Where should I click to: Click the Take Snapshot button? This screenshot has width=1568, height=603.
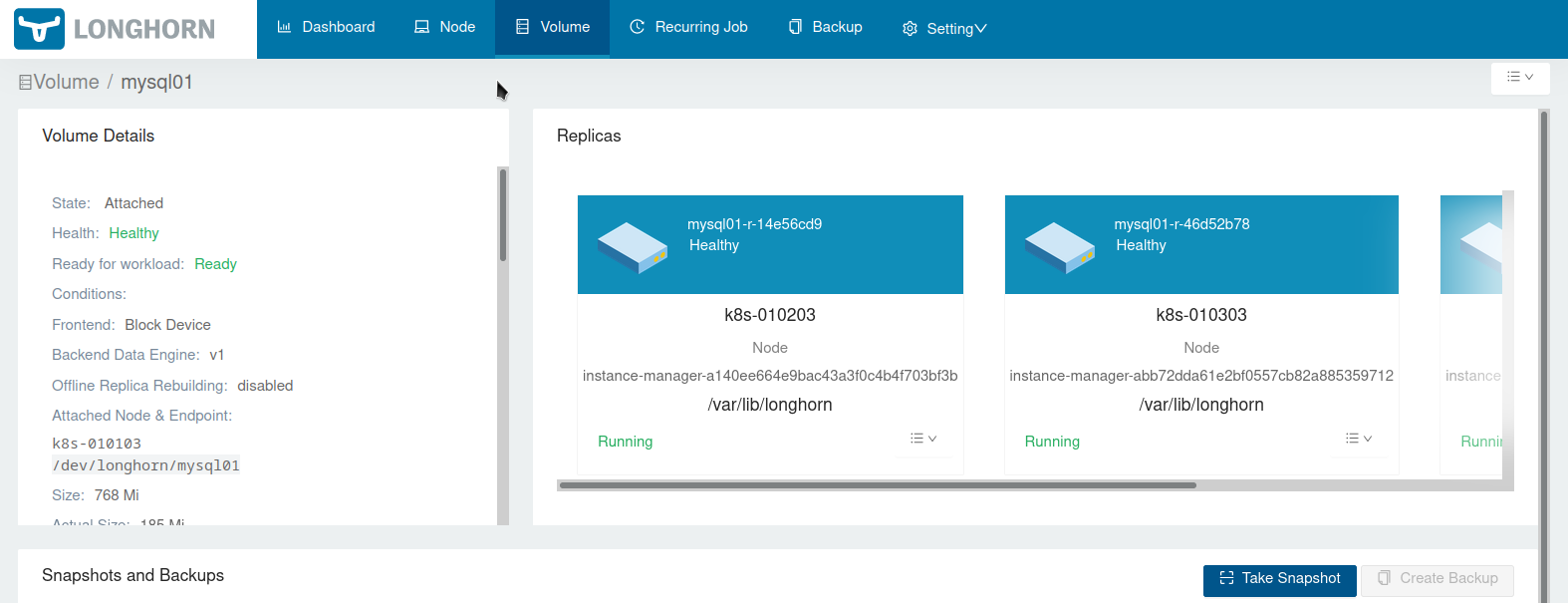click(x=1280, y=579)
